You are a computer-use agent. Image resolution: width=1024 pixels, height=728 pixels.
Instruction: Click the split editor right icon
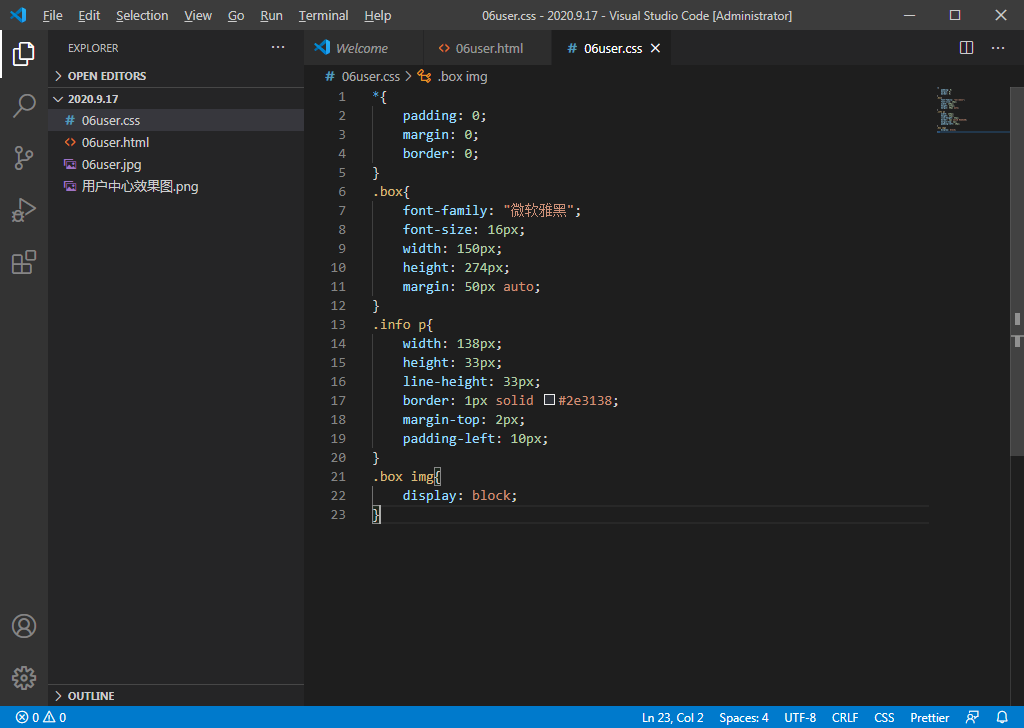coord(967,48)
